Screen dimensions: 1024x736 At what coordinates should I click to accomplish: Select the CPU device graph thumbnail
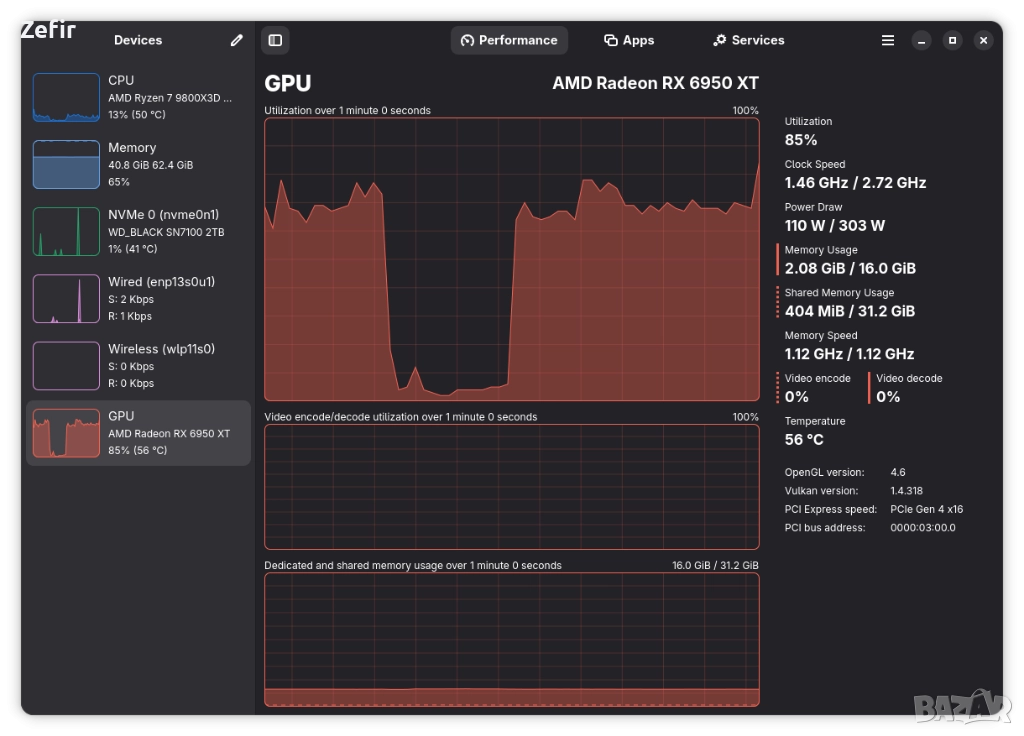66,97
